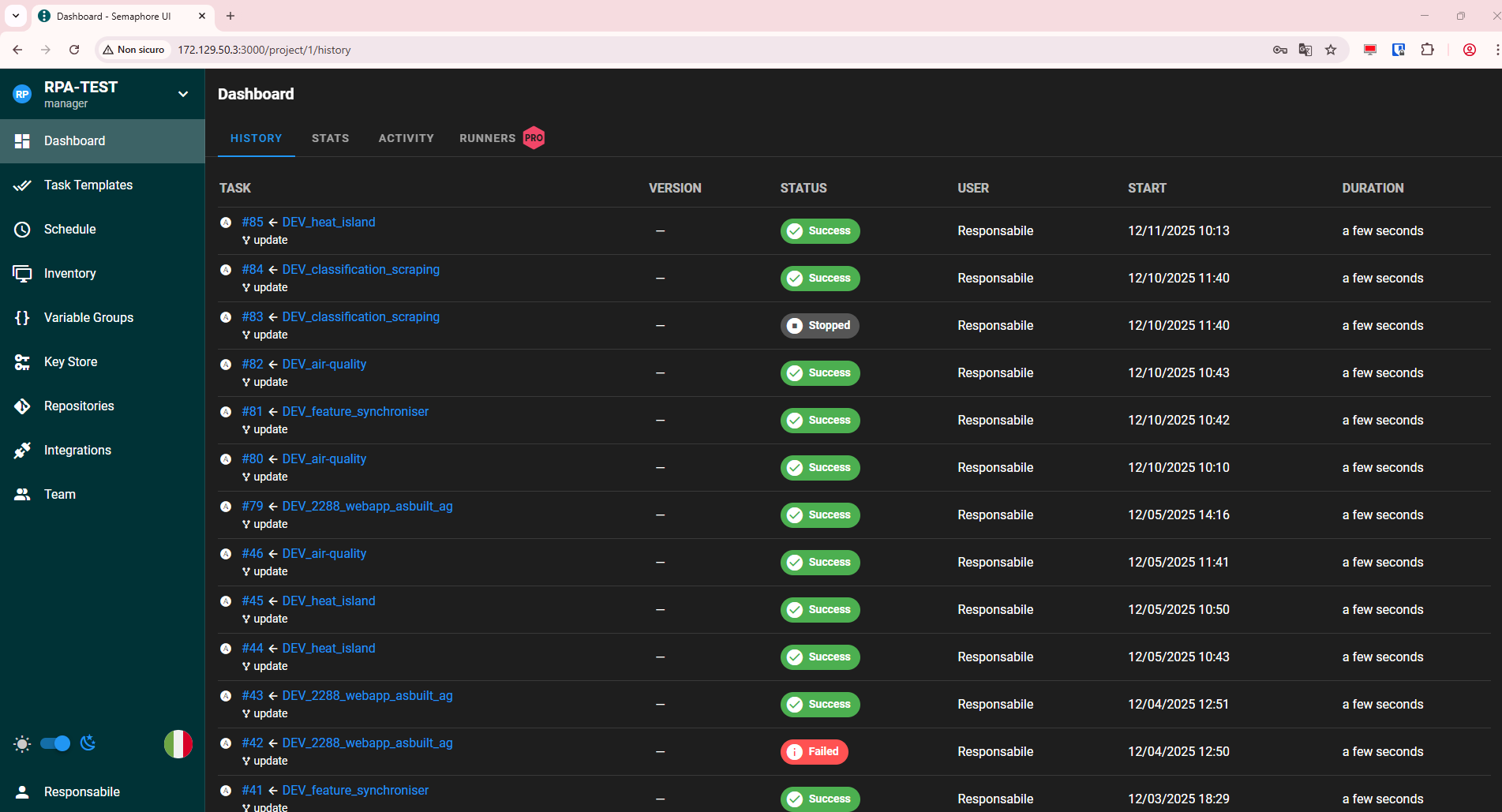Click the Italian flag language selector
This screenshot has height=812, width=1502.
pyautogui.click(x=178, y=744)
